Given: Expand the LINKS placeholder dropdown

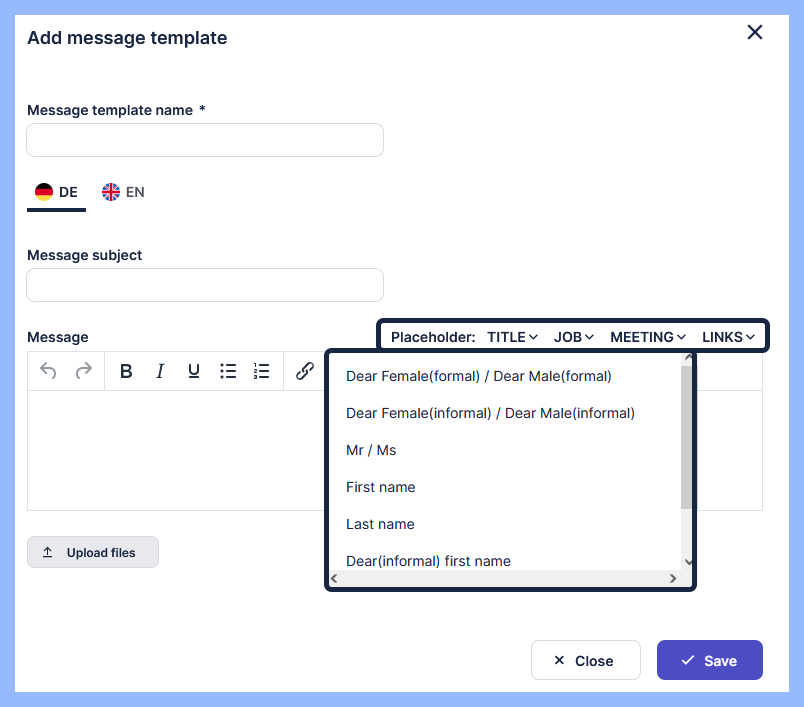Looking at the screenshot, I should click(728, 337).
